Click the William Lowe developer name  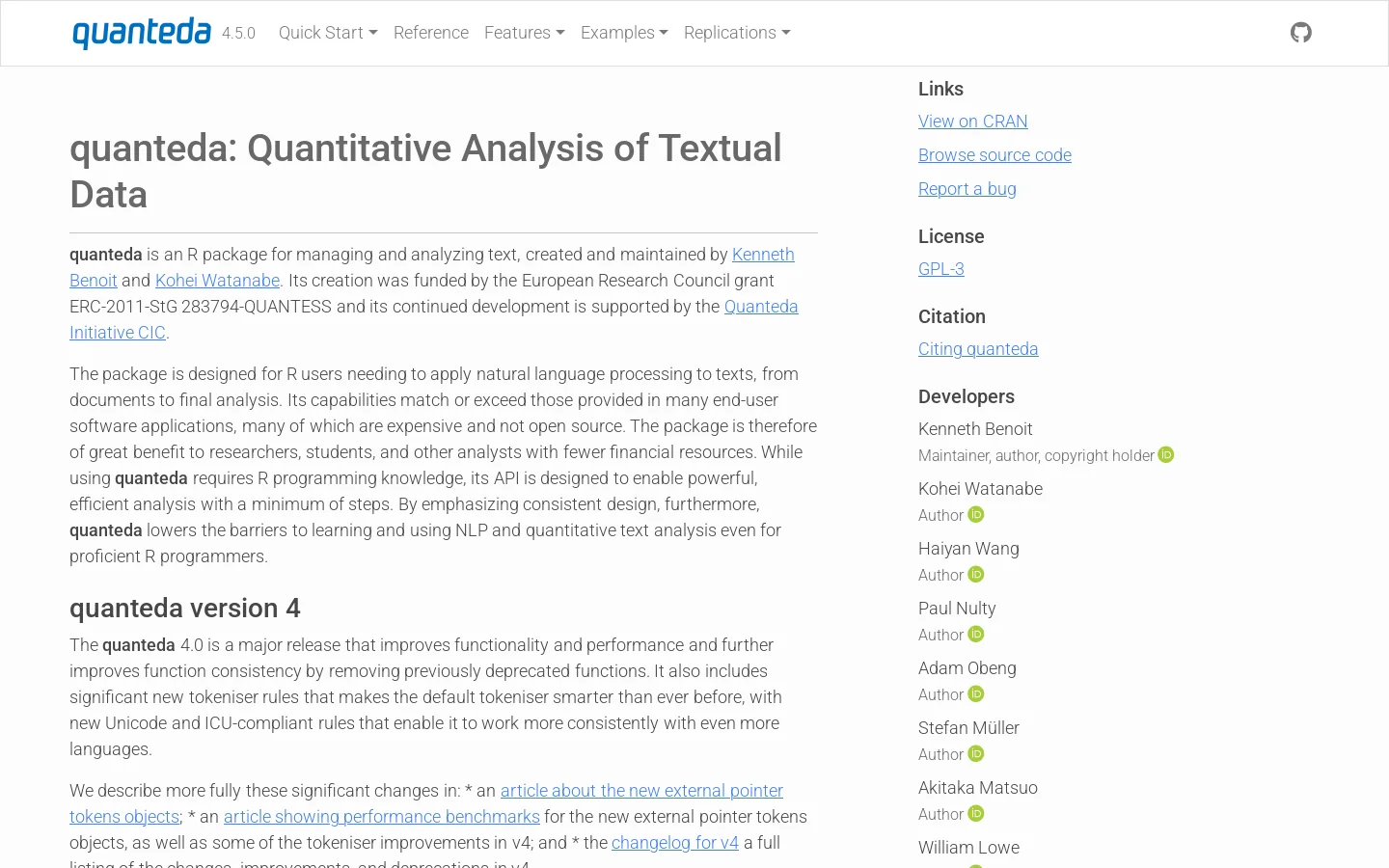click(x=968, y=848)
